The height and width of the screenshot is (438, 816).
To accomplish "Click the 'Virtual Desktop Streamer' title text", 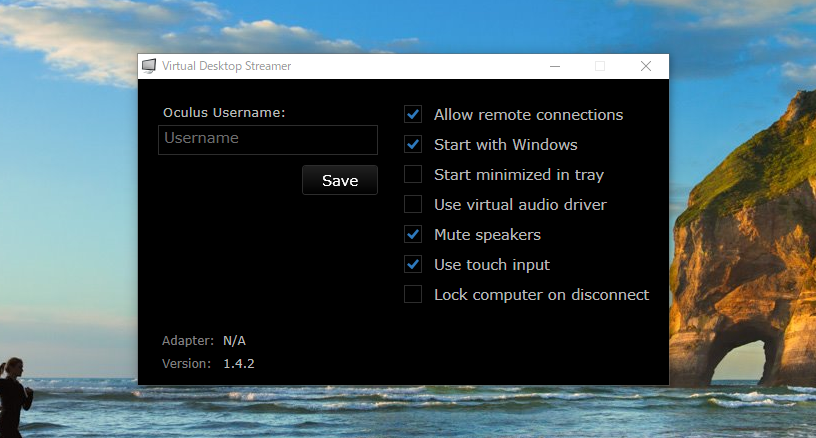I will [227, 66].
